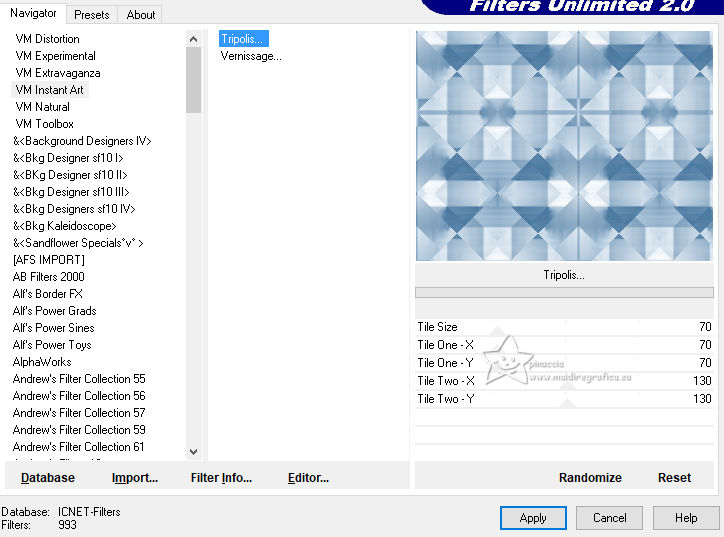
Task: Open Andrew's Filter Collection 61
Action: (x=78, y=447)
